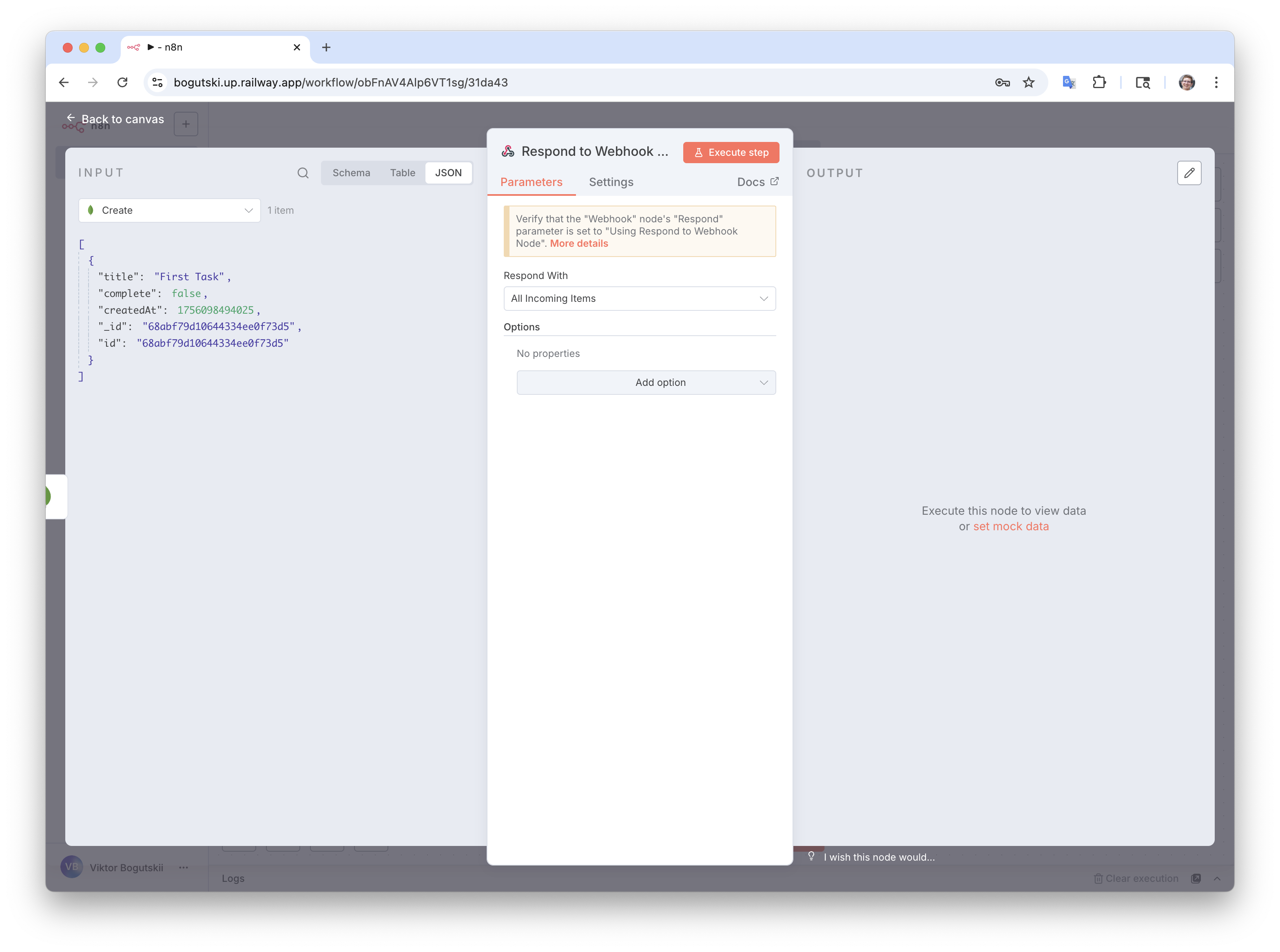Switch to the Settings tab
Image resolution: width=1280 pixels, height=952 pixels.
point(611,182)
